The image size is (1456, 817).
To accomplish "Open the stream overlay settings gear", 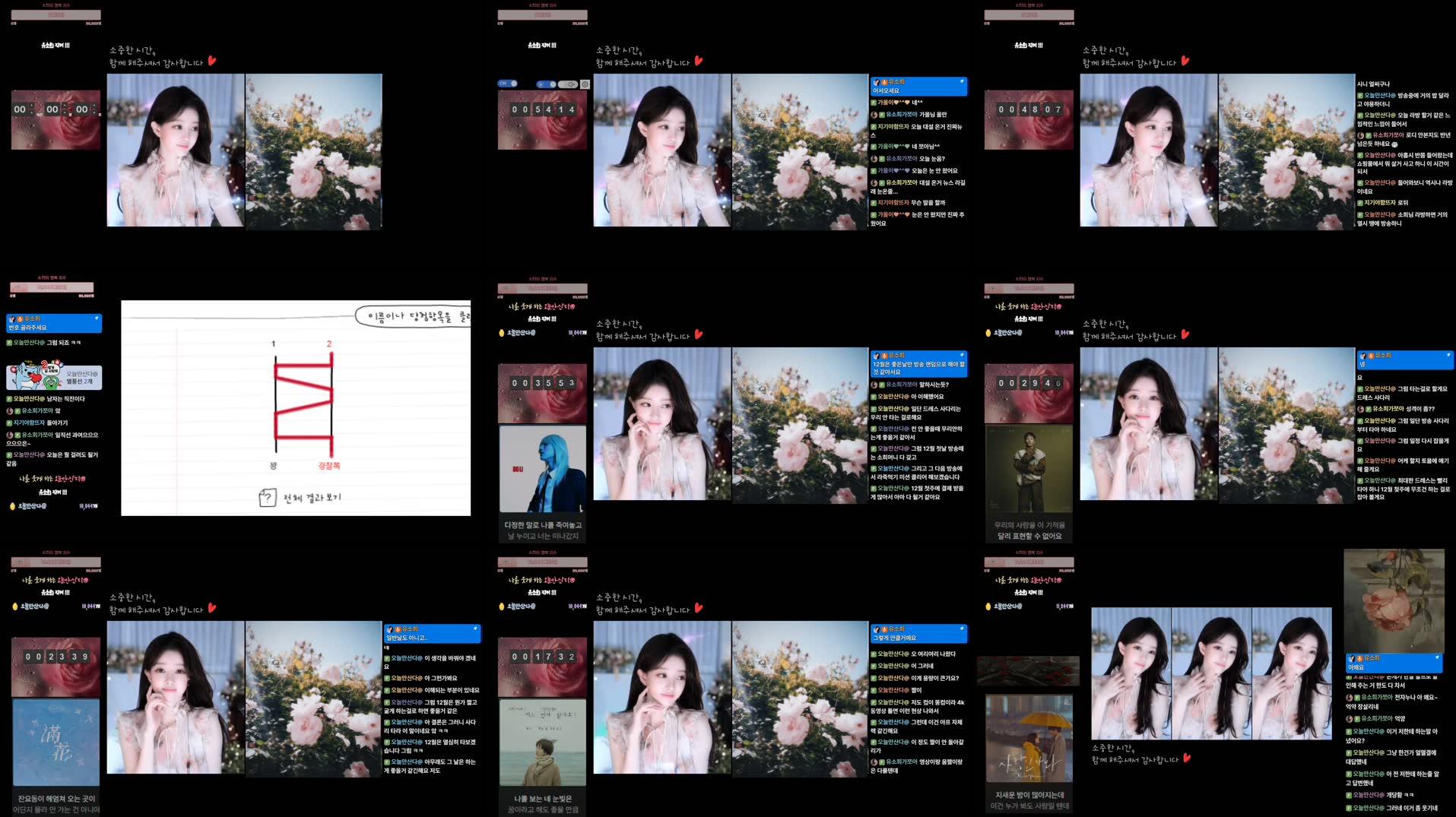I will [584, 84].
